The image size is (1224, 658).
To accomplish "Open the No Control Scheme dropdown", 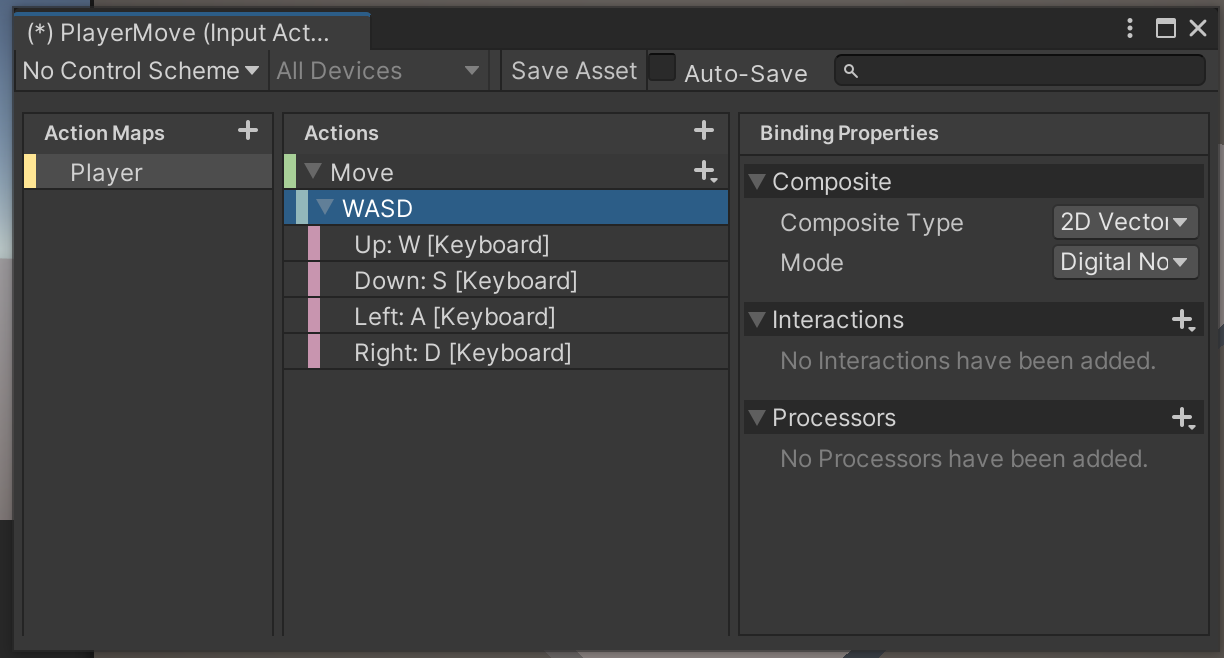I will click(140, 71).
